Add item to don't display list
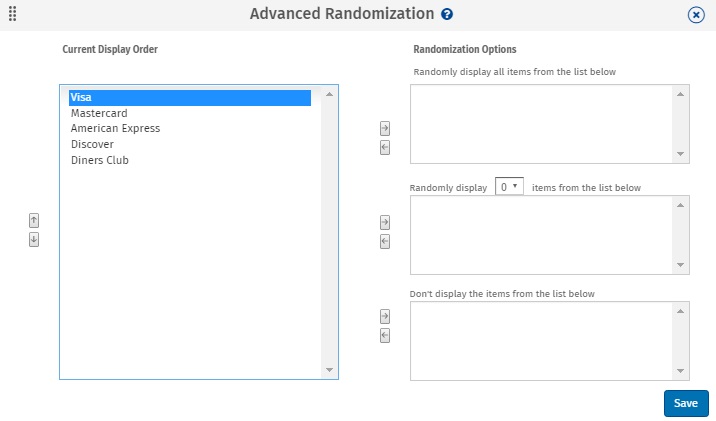The height and width of the screenshot is (421, 716). click(385, 316)
